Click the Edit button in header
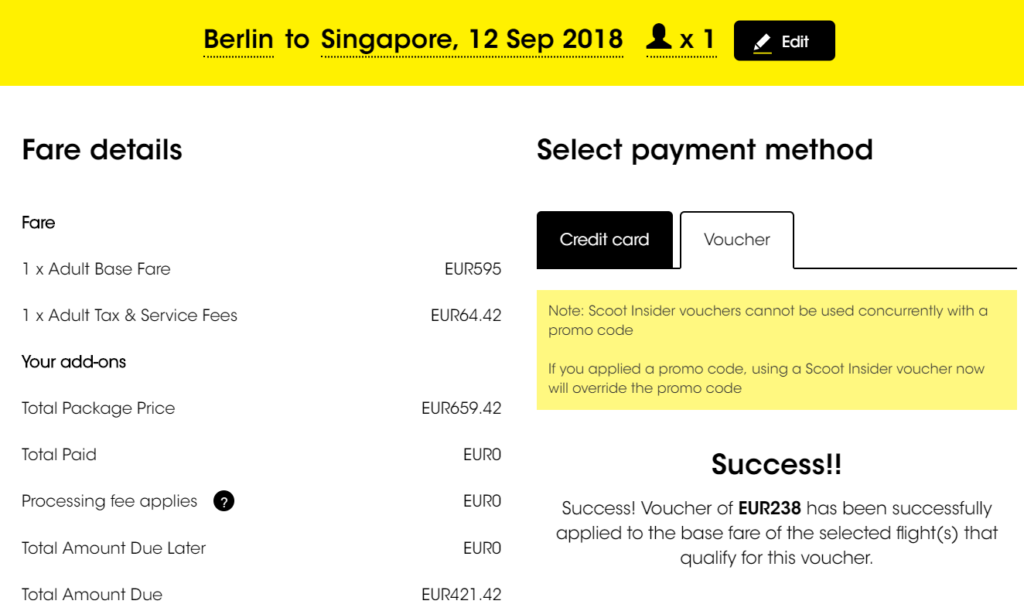 (784, 40)
